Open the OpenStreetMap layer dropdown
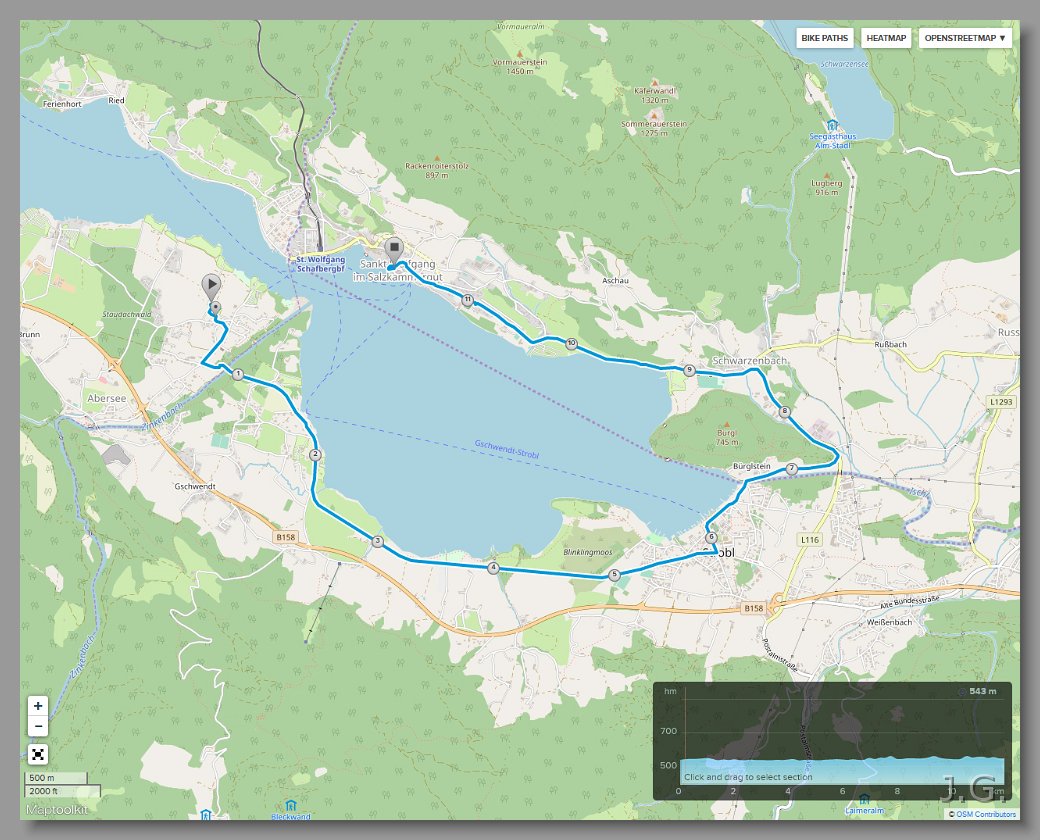The height and width of the screenshot is (840, 1040). [x=964, y=38]
